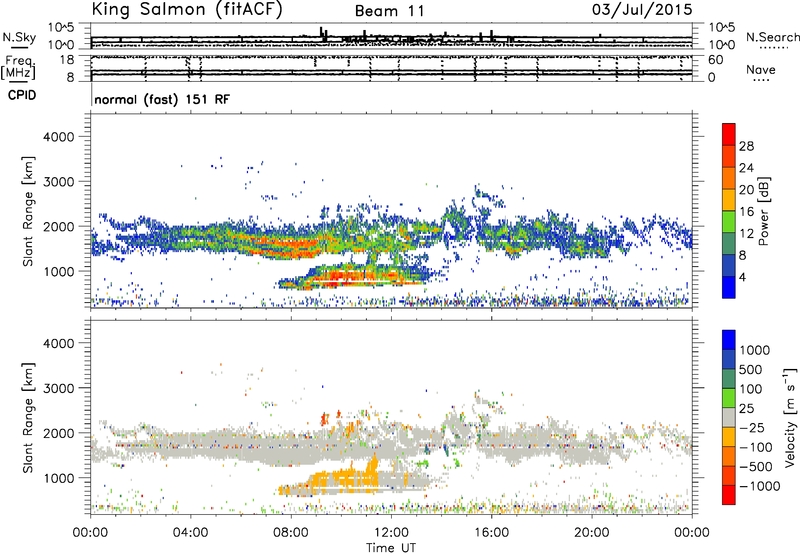
Task: Click the red band of Power color bar
Action: click(x=729, y=134)
